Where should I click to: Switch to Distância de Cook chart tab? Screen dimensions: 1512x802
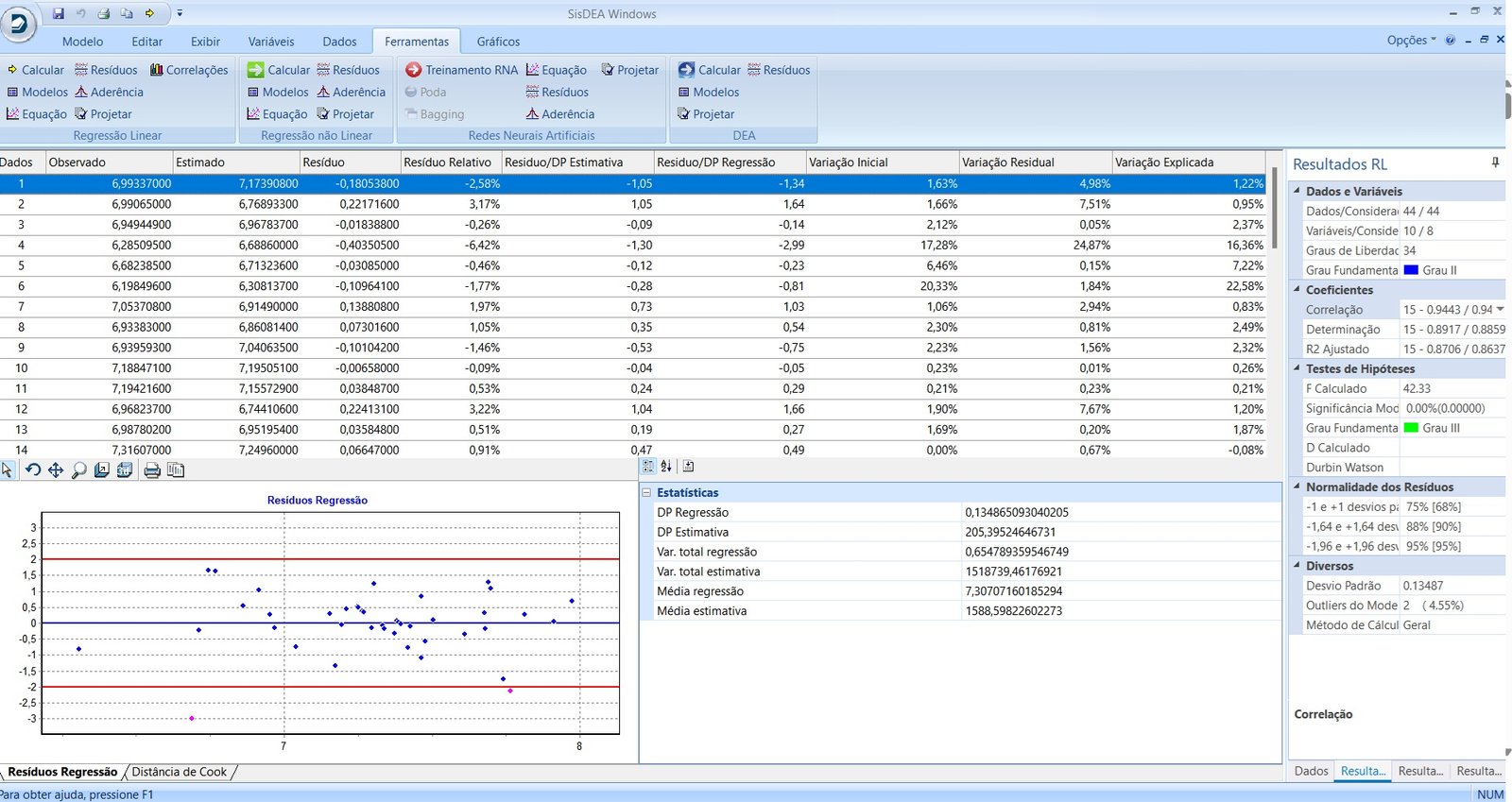(x=180, y=772)
